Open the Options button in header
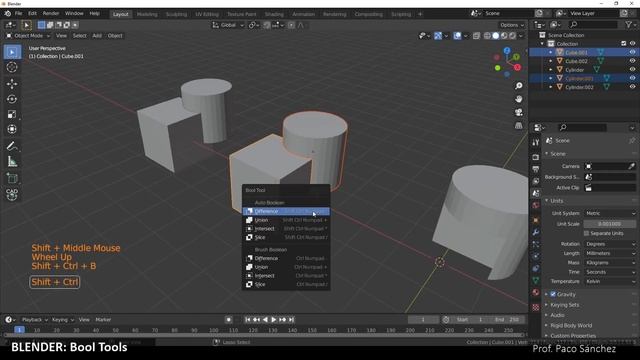This screenshot has width=640, height=360. tap(512, 25)
